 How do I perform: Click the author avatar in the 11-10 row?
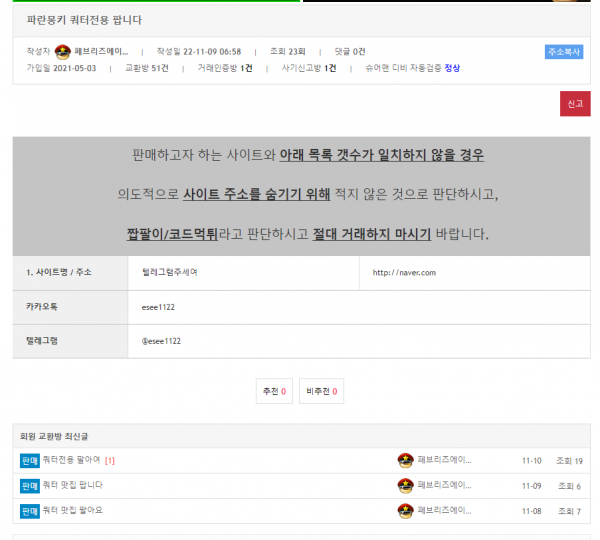405,460
